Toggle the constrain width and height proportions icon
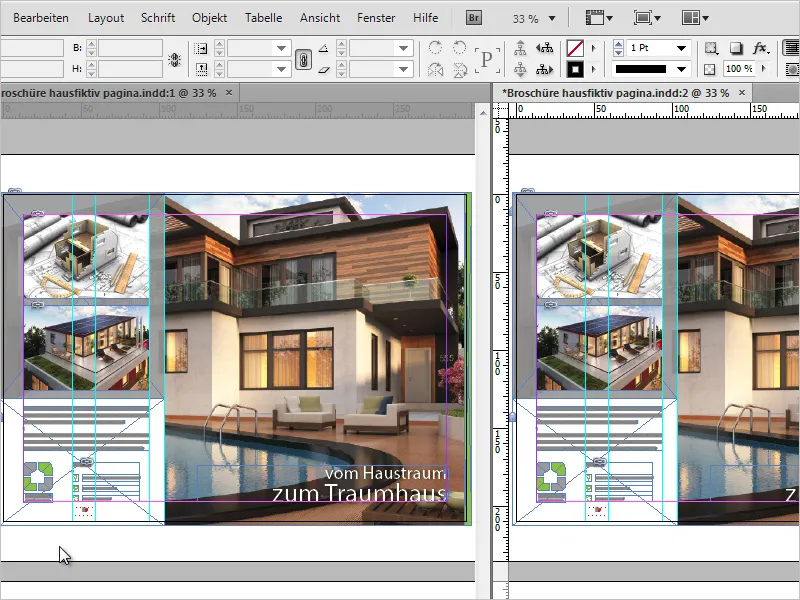Image resolution: width=800 pixels, height=600 pixels. (174, 60)
